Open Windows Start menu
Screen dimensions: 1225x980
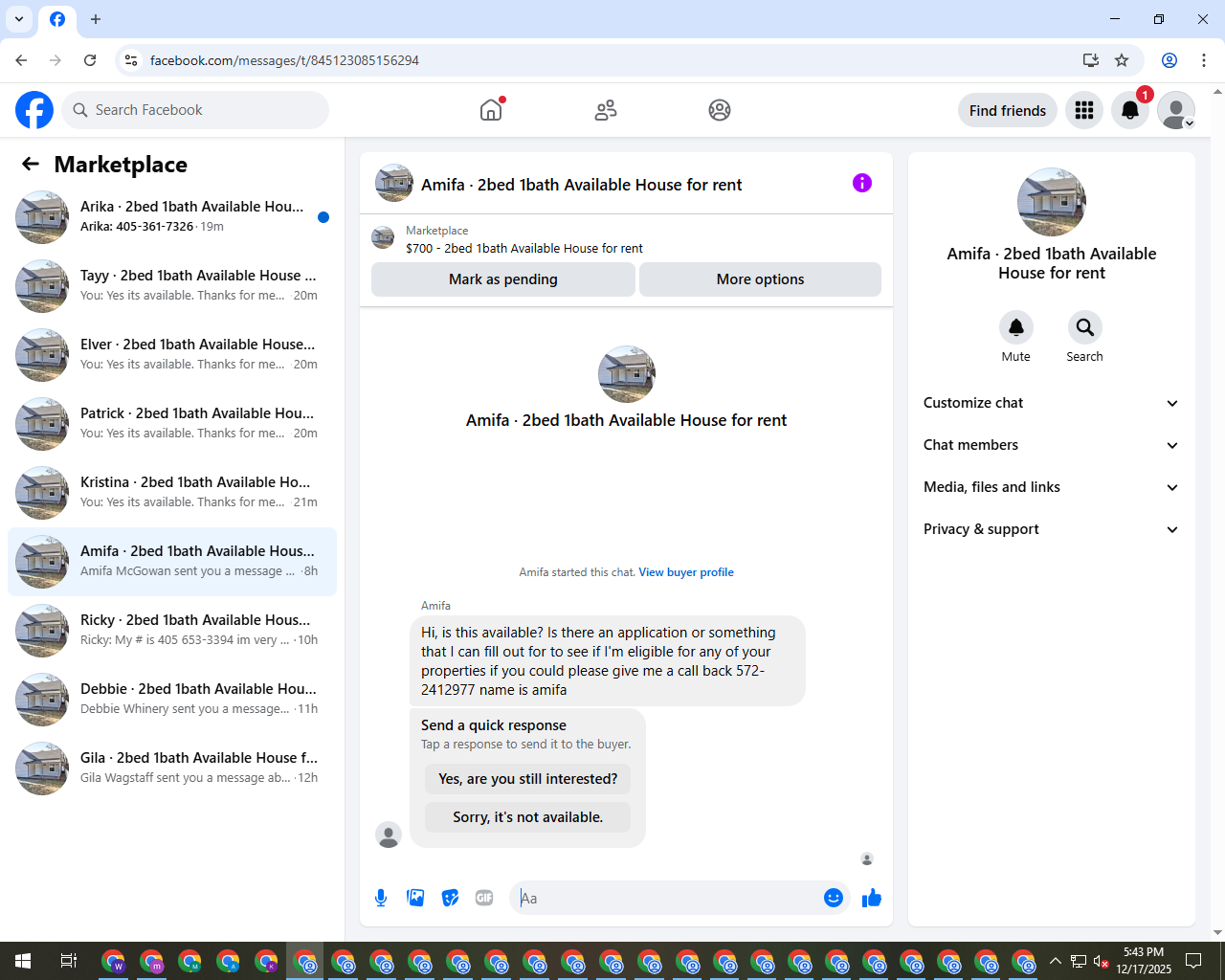(23, 961)
